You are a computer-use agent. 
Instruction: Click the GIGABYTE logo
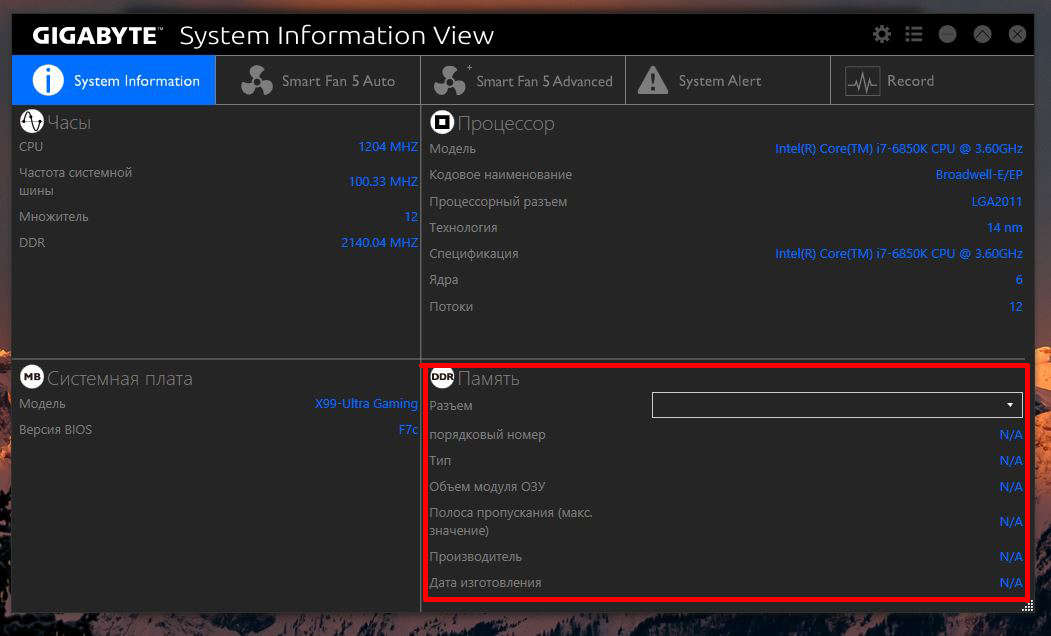point(97,36)
